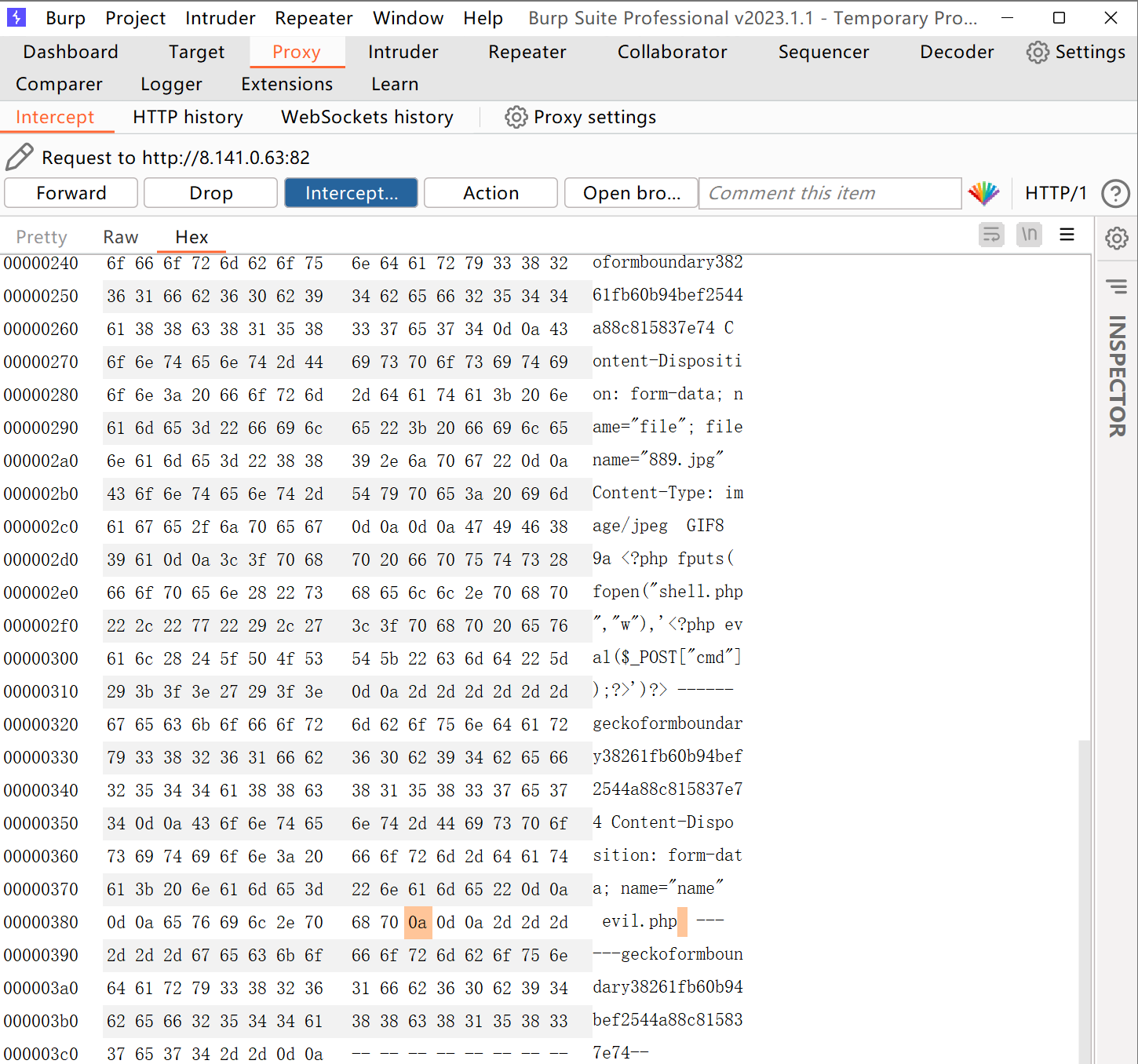The height and width of the screenshot is (1064, 1138).
Task: Toggle show non-printable characters \n icon
Action: click(x=1029, y=235)
